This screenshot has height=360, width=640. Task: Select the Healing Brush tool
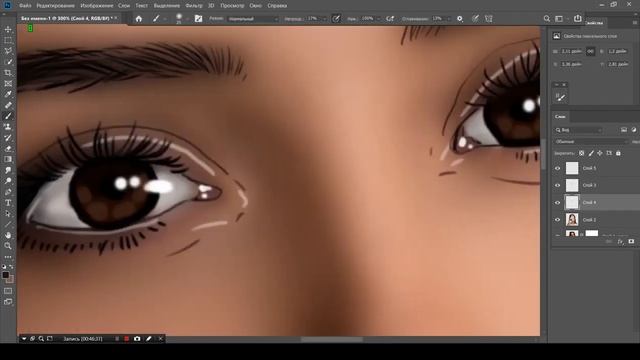tap(8, 105)
